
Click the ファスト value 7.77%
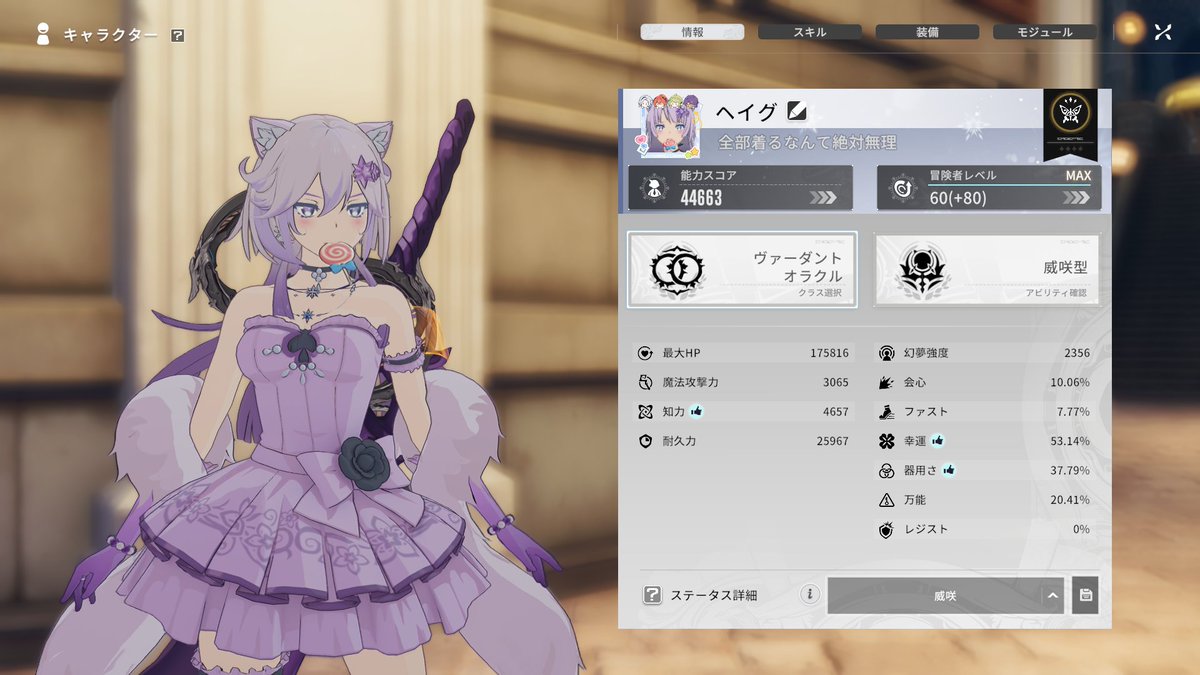pyautogui.click(x=1073, y=411)
